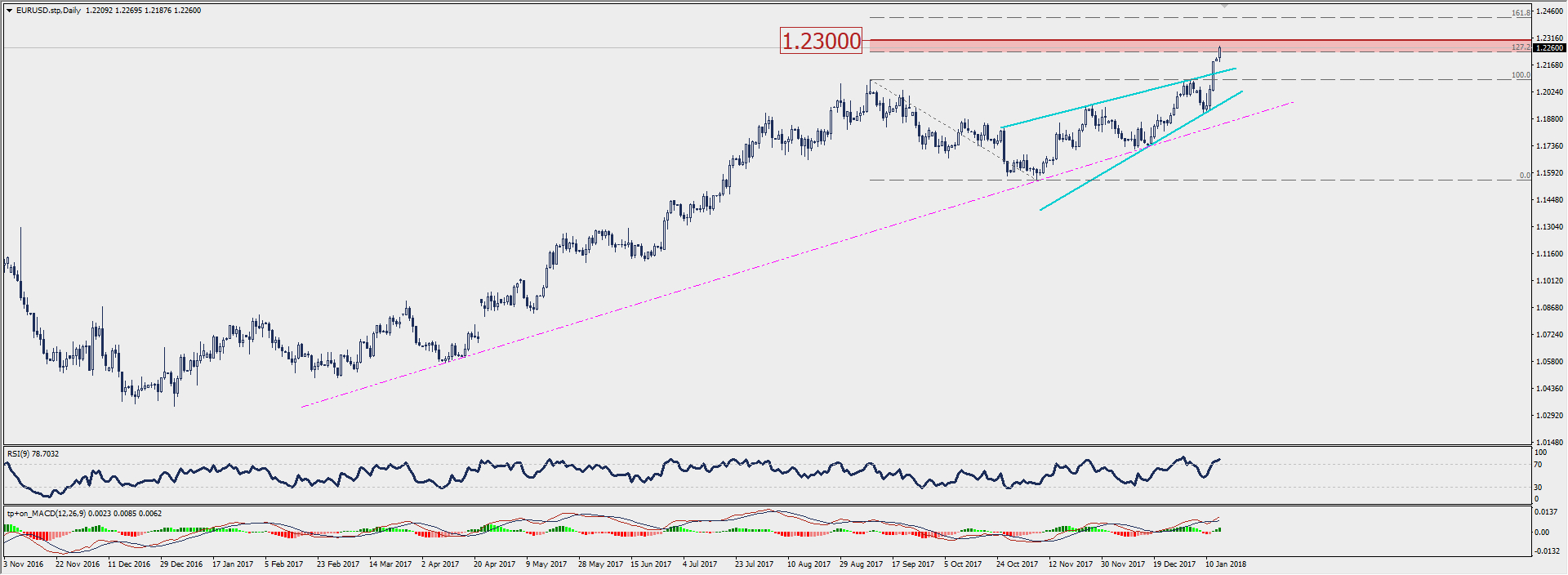Open the dropdown arrow beside EURUSD.stp,Daily
This screenshot has width=1568, height=575.
click(9, 11)
